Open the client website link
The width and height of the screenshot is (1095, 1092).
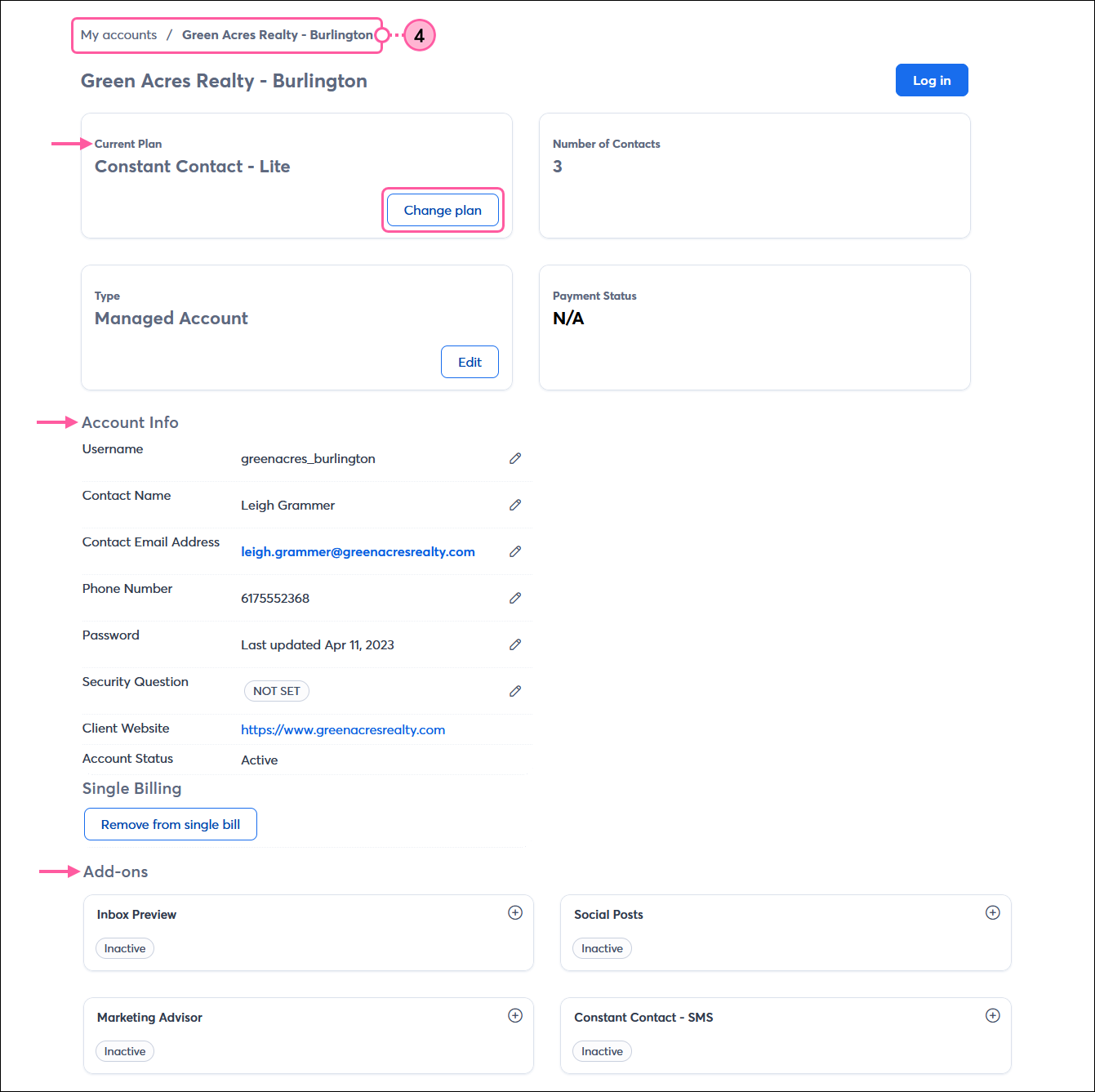pos(343,729)
